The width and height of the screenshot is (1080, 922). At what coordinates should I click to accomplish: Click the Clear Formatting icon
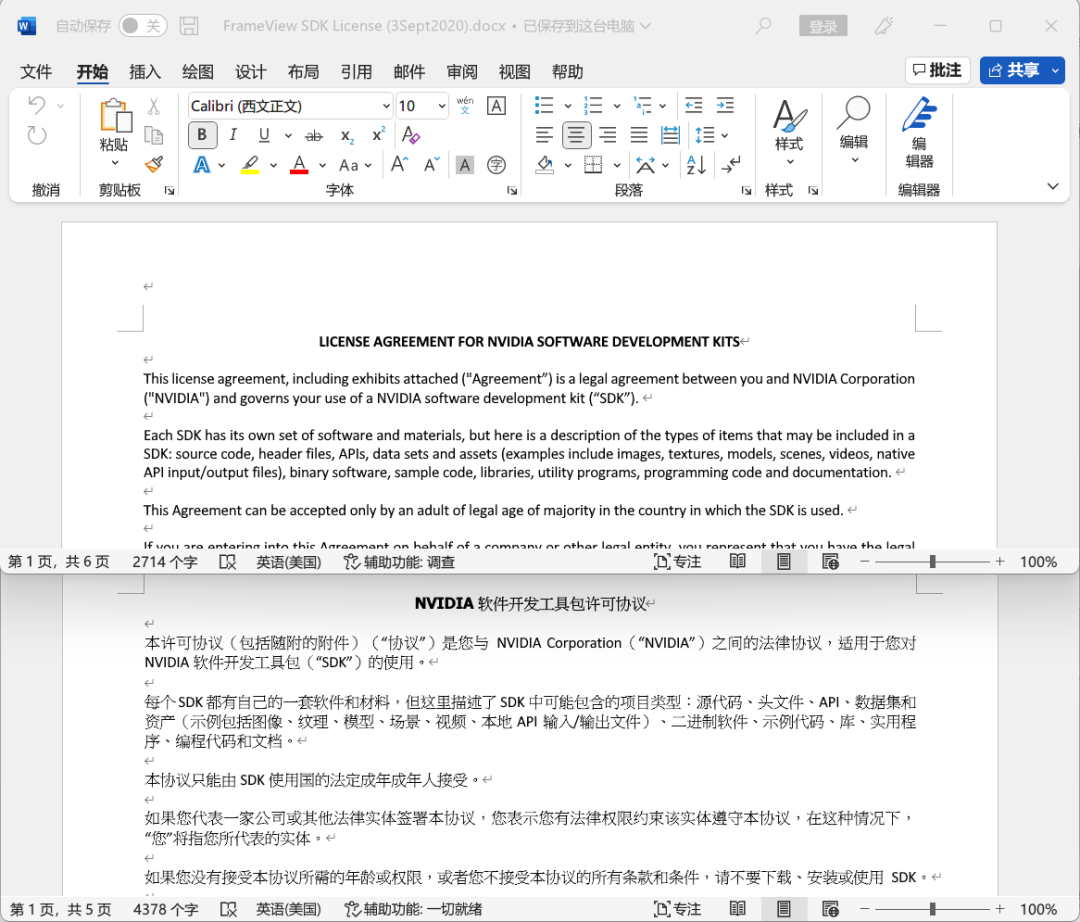pos(411,135)
